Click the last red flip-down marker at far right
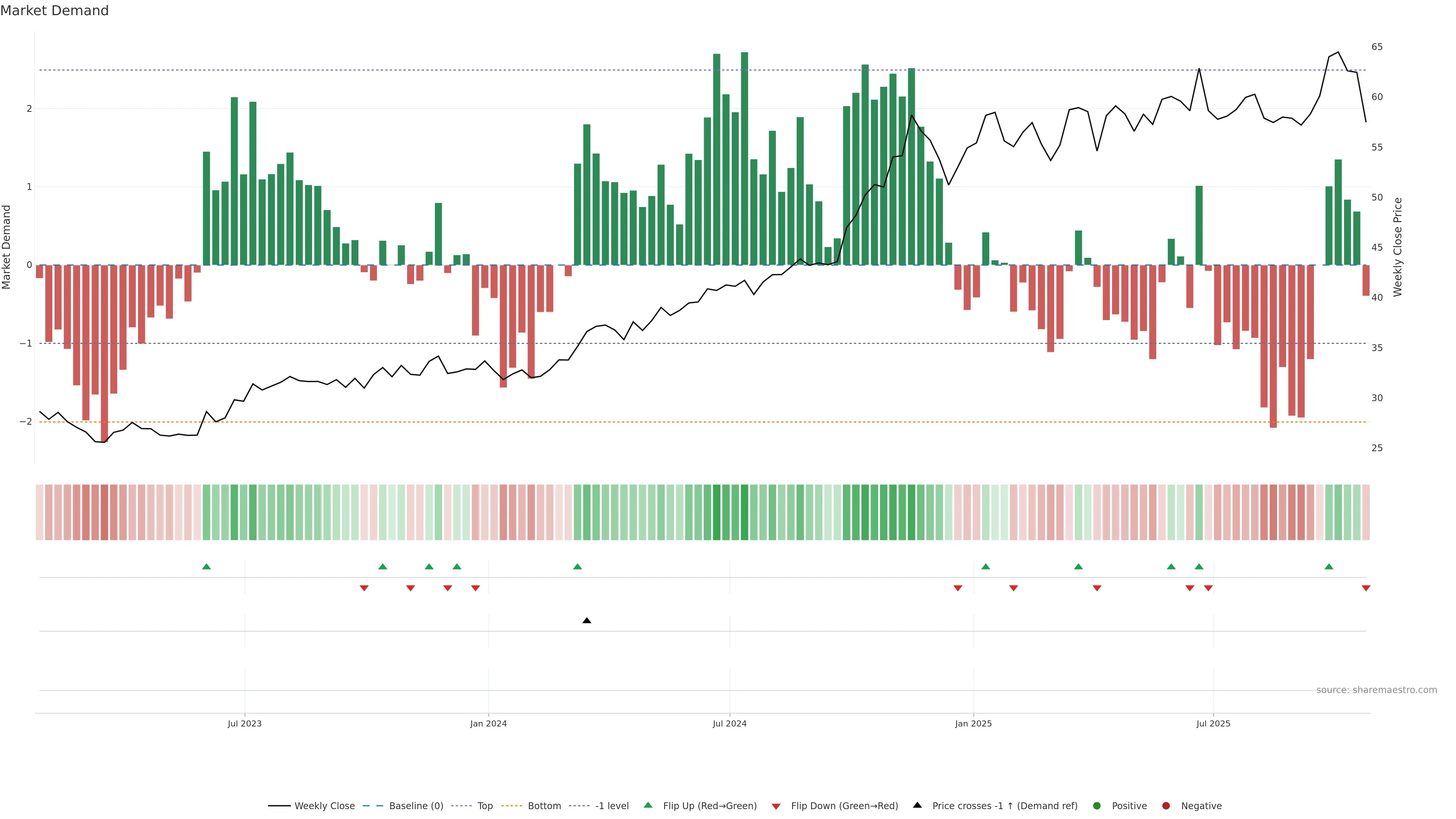This screenshot has width=1456, height=819. 1365,588
